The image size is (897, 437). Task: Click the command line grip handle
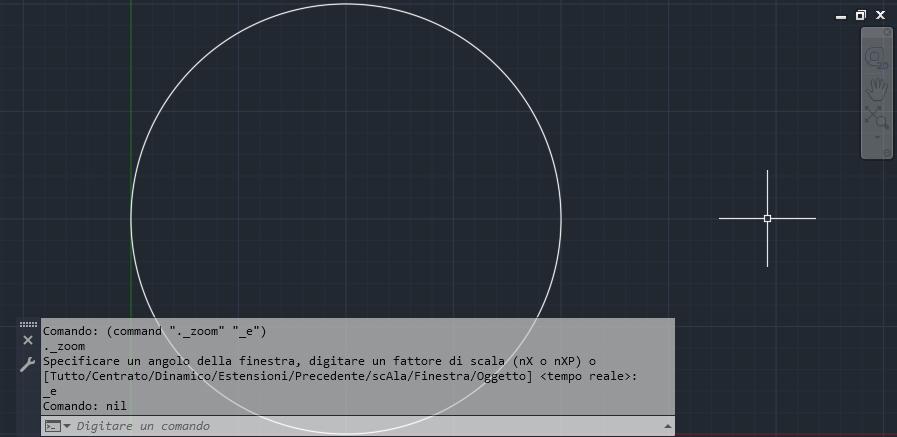(x=28, y=324)
